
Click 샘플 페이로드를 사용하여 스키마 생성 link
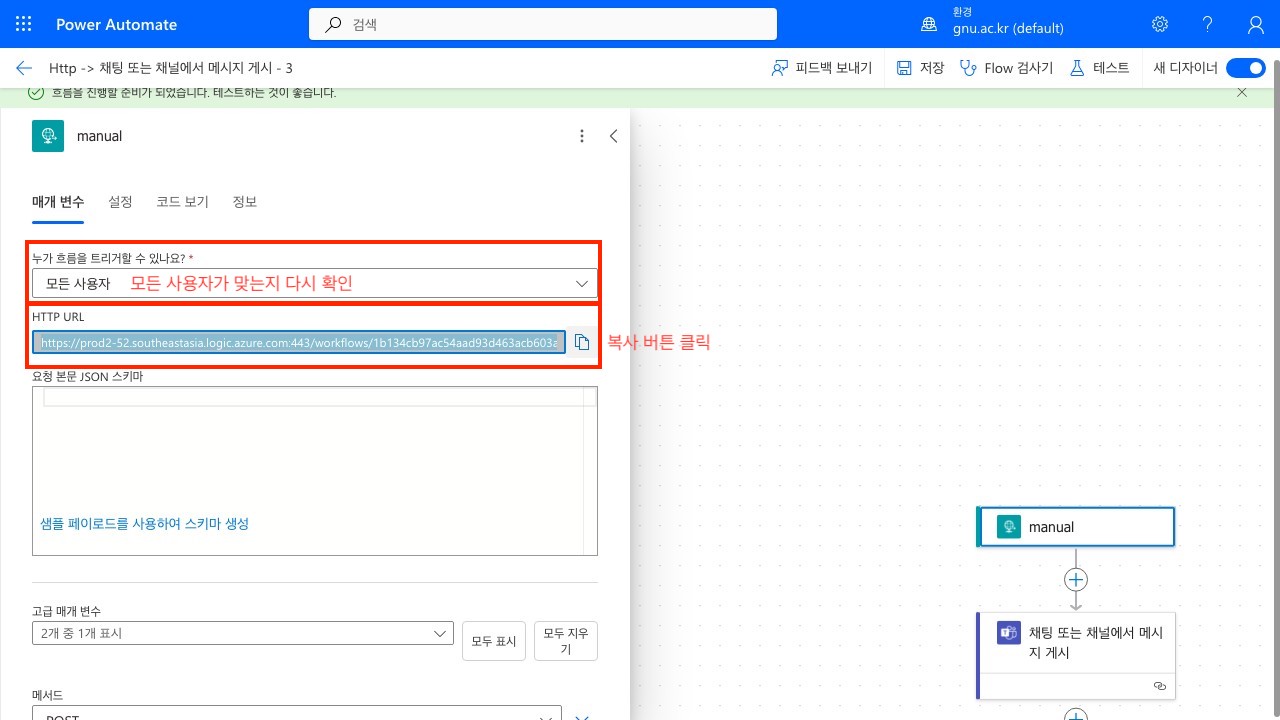tap(145, 523)
